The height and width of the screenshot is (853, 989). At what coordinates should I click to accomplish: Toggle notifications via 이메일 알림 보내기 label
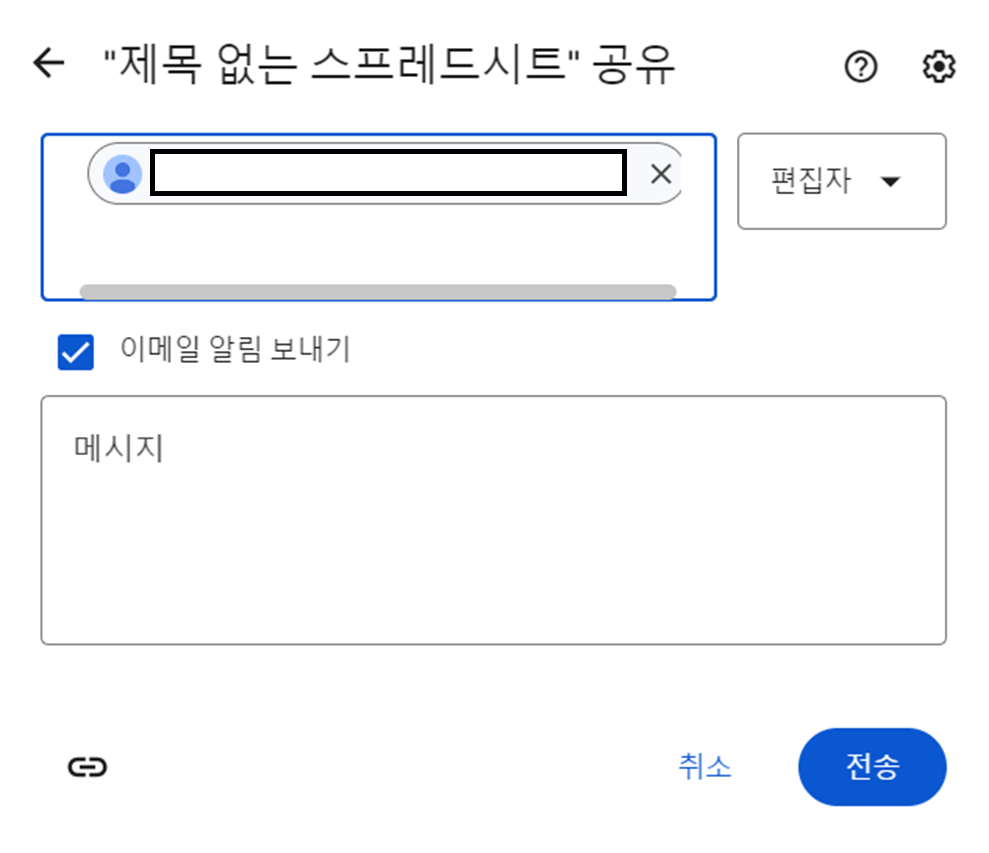click(x=235, y=349)
